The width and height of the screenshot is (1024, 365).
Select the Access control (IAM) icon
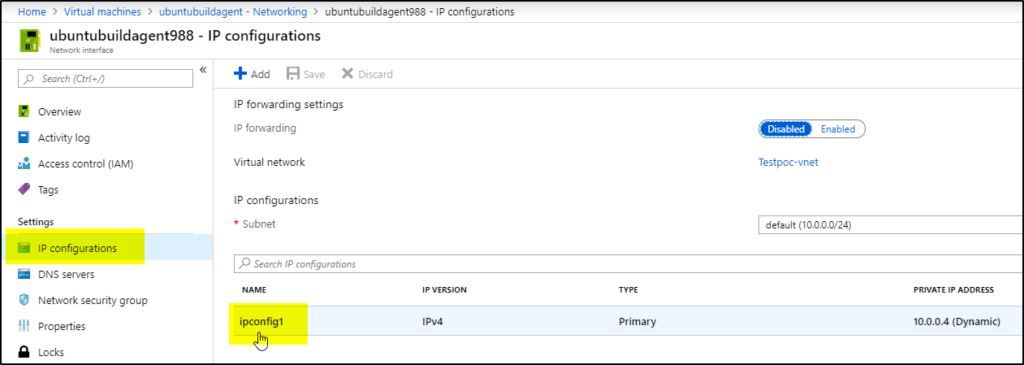(x=24, y=164)
